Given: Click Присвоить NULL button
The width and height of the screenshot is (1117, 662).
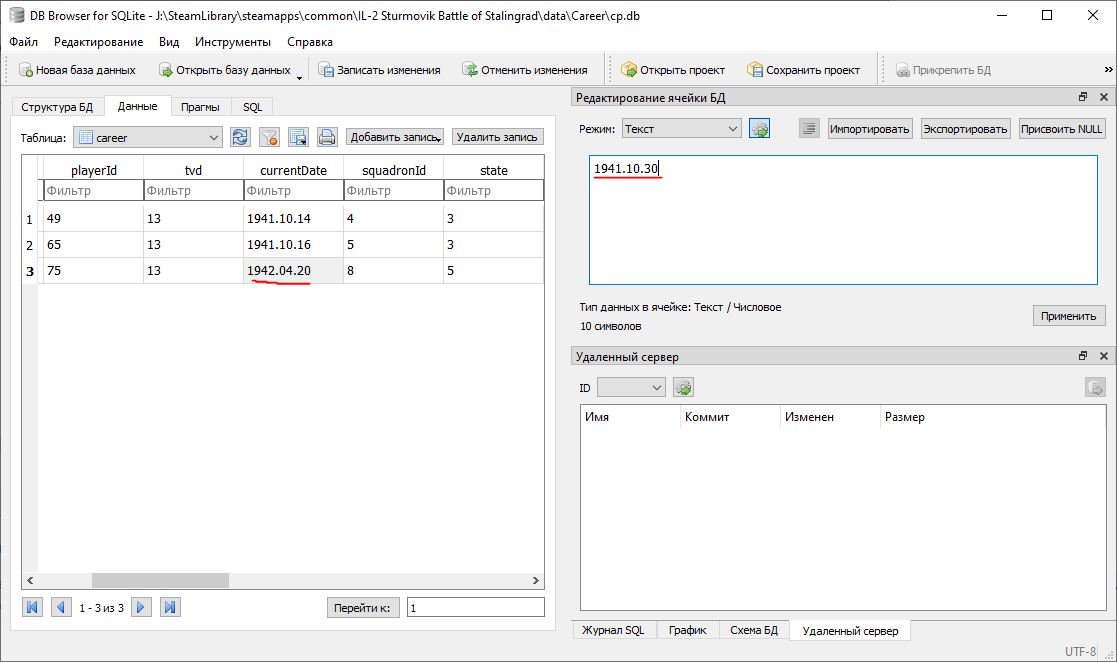Looking at the screenshot, I should coord(1061,129).
